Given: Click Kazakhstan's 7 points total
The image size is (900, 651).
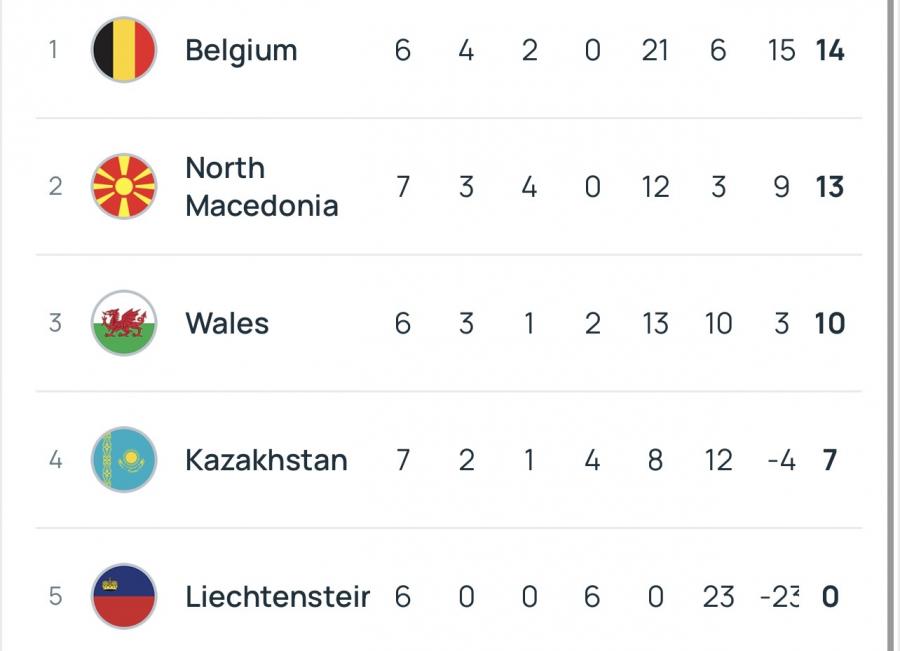Looking at the screenshot, I should [x=830, y=460].
